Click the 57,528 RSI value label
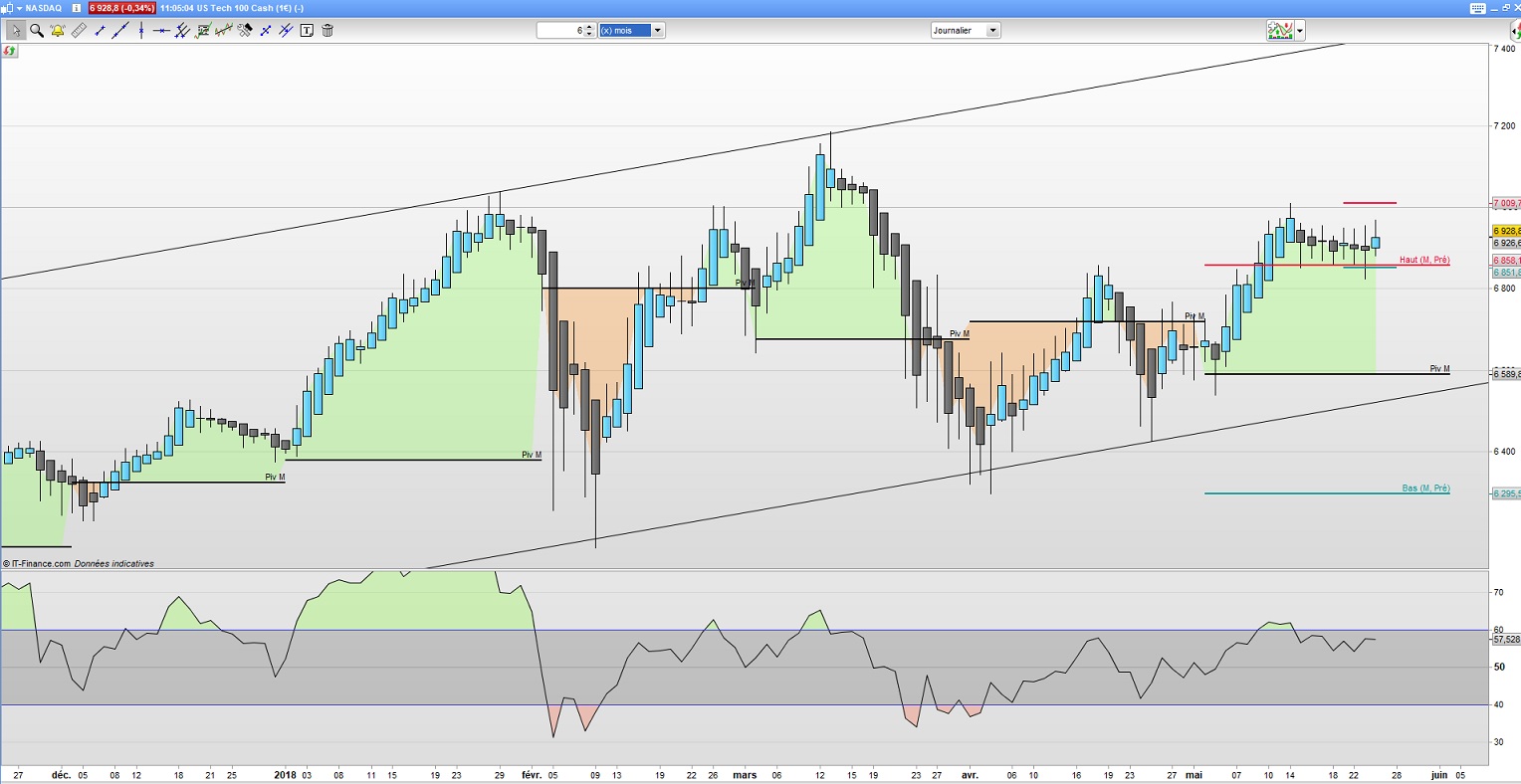The height and width of the screenshot is (784, 1521). click(1506, 640)
